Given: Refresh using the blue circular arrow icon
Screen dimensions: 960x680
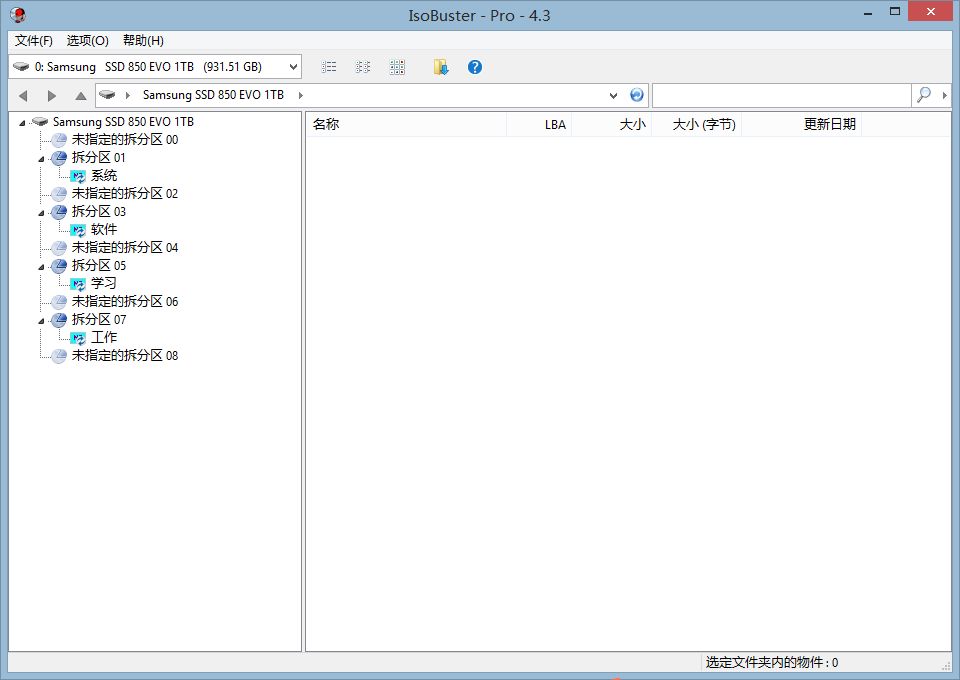Looking at the screenshot, I should point(637,95).
